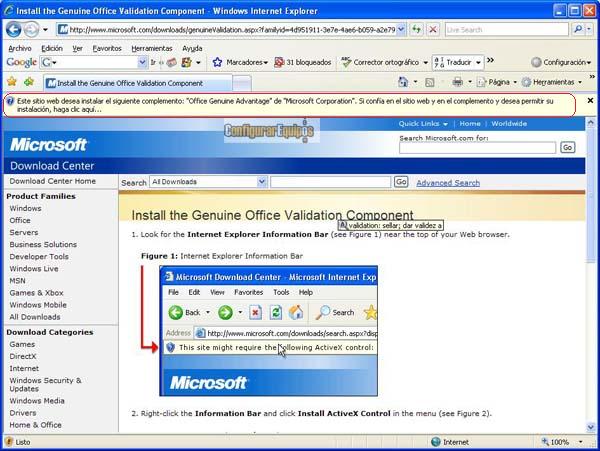600x451 pixels.
Task: Click the browser Forward arrow button
Action: (x=31, y=29)
